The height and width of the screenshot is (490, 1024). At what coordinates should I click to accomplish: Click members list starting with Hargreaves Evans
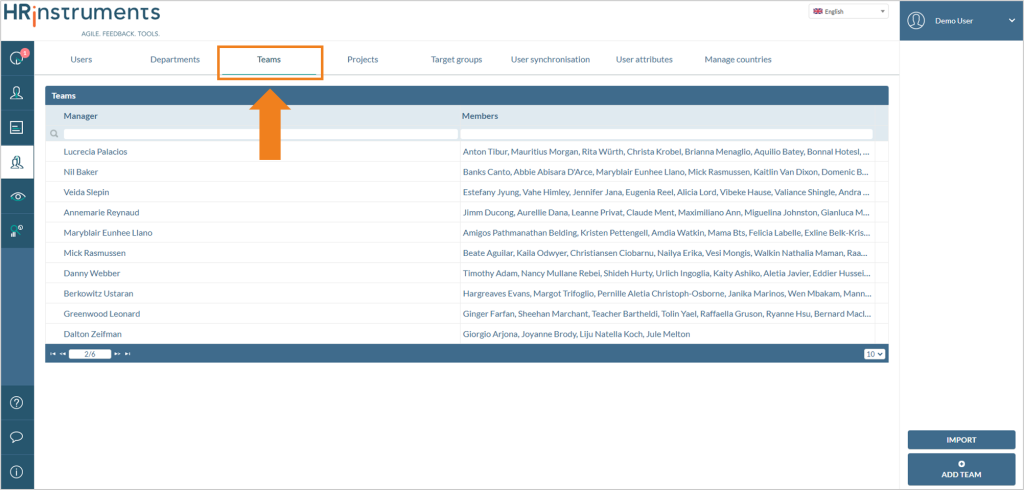coord(666,293)
